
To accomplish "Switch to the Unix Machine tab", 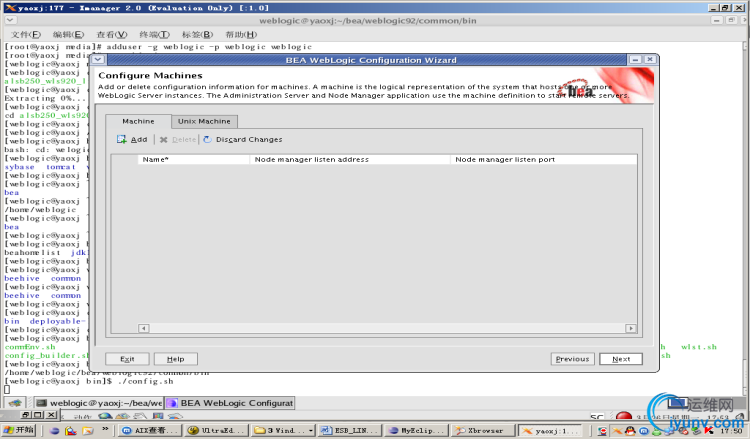I will (204, 121).
